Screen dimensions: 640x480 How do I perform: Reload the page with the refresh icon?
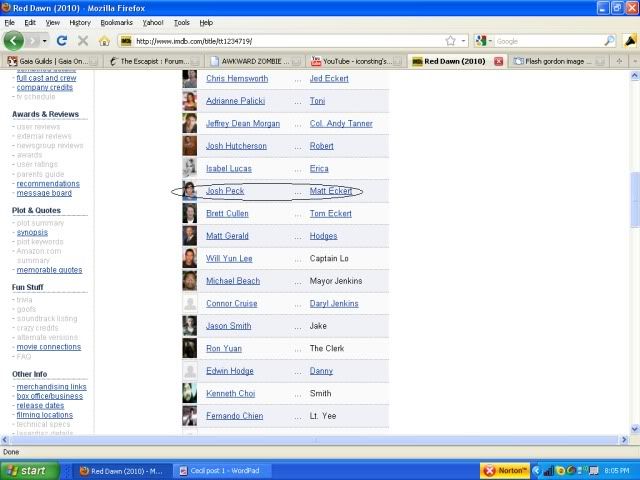[x=62, y=41]
